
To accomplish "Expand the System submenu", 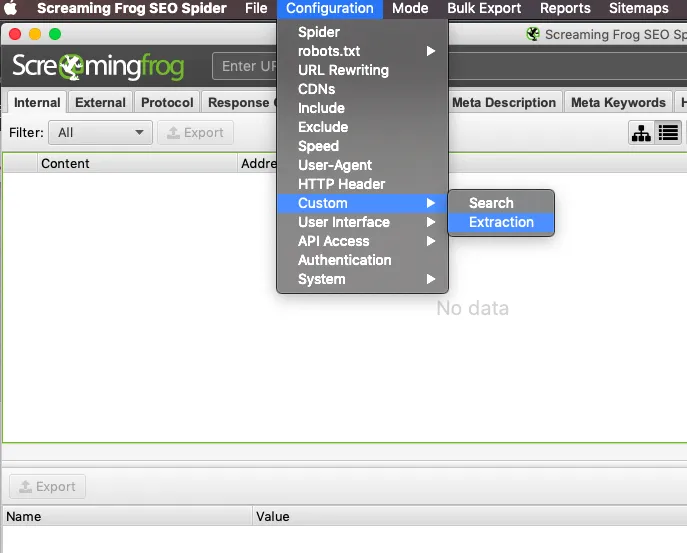I will [x=362, y=279].
